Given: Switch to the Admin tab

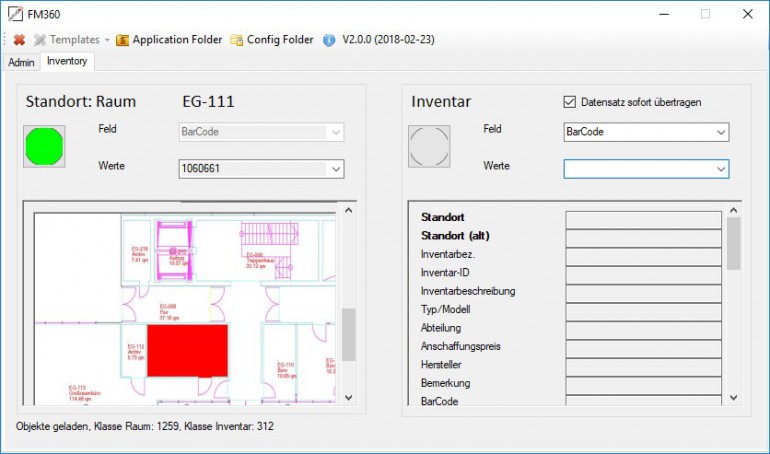Looking at the screenshot, I should 21,62.
